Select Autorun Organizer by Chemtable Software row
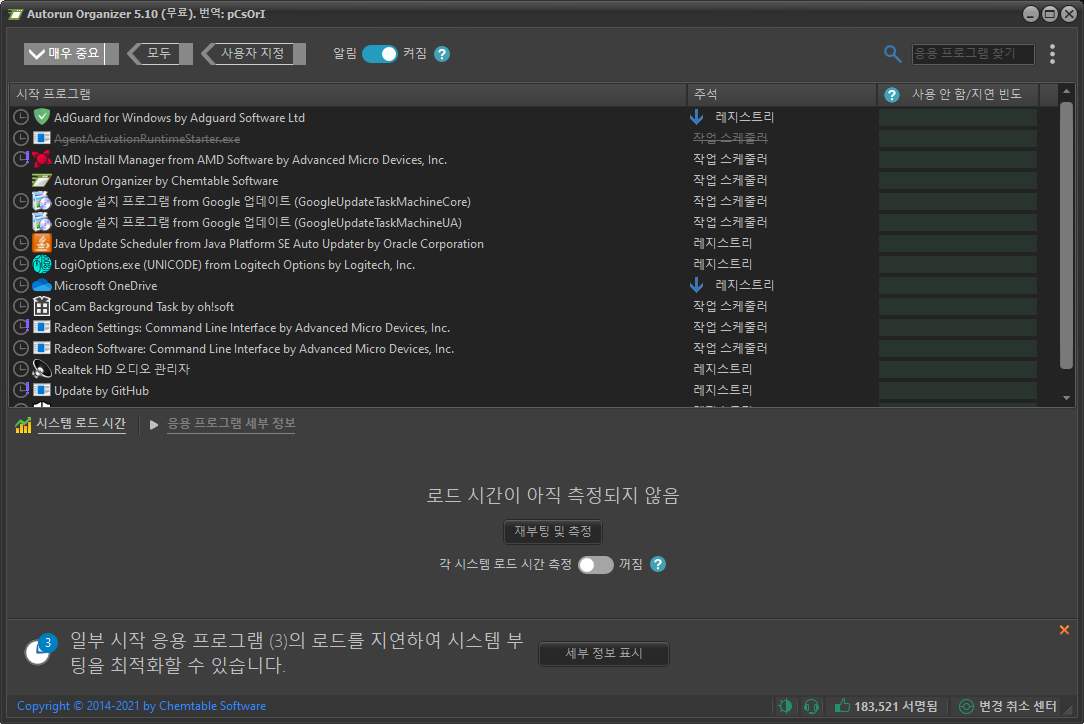The width and height of the screenshot is (1084, 724). [525, 180]
